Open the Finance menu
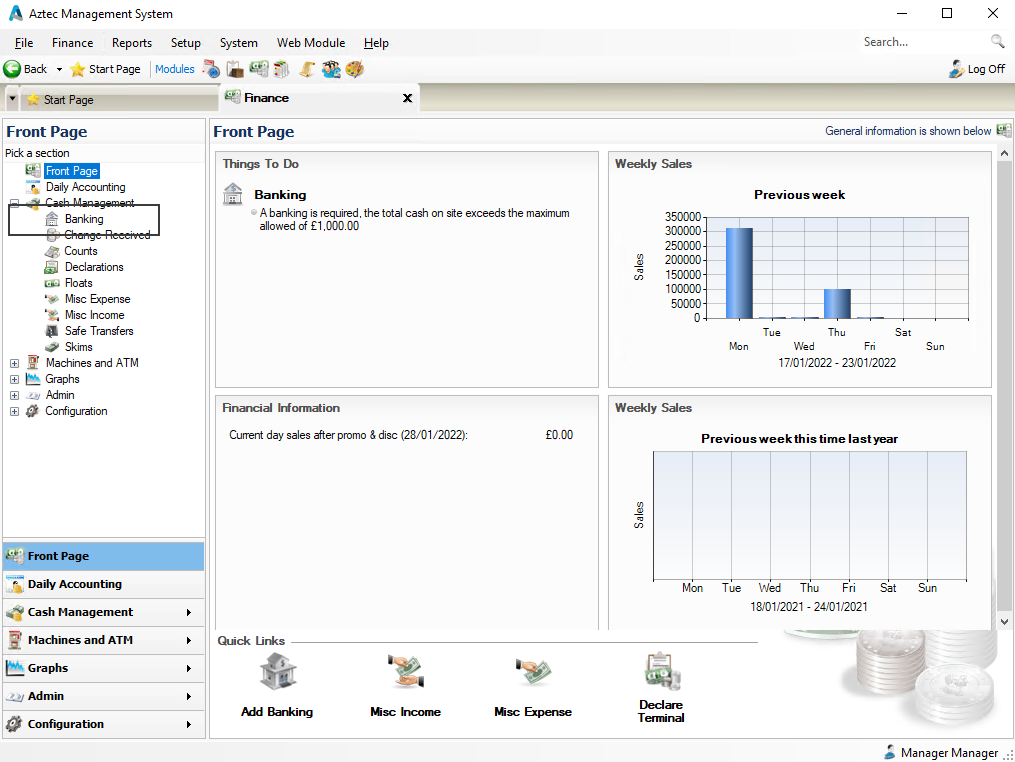Screen dimensions: 1015x762 tap(71, 43)
